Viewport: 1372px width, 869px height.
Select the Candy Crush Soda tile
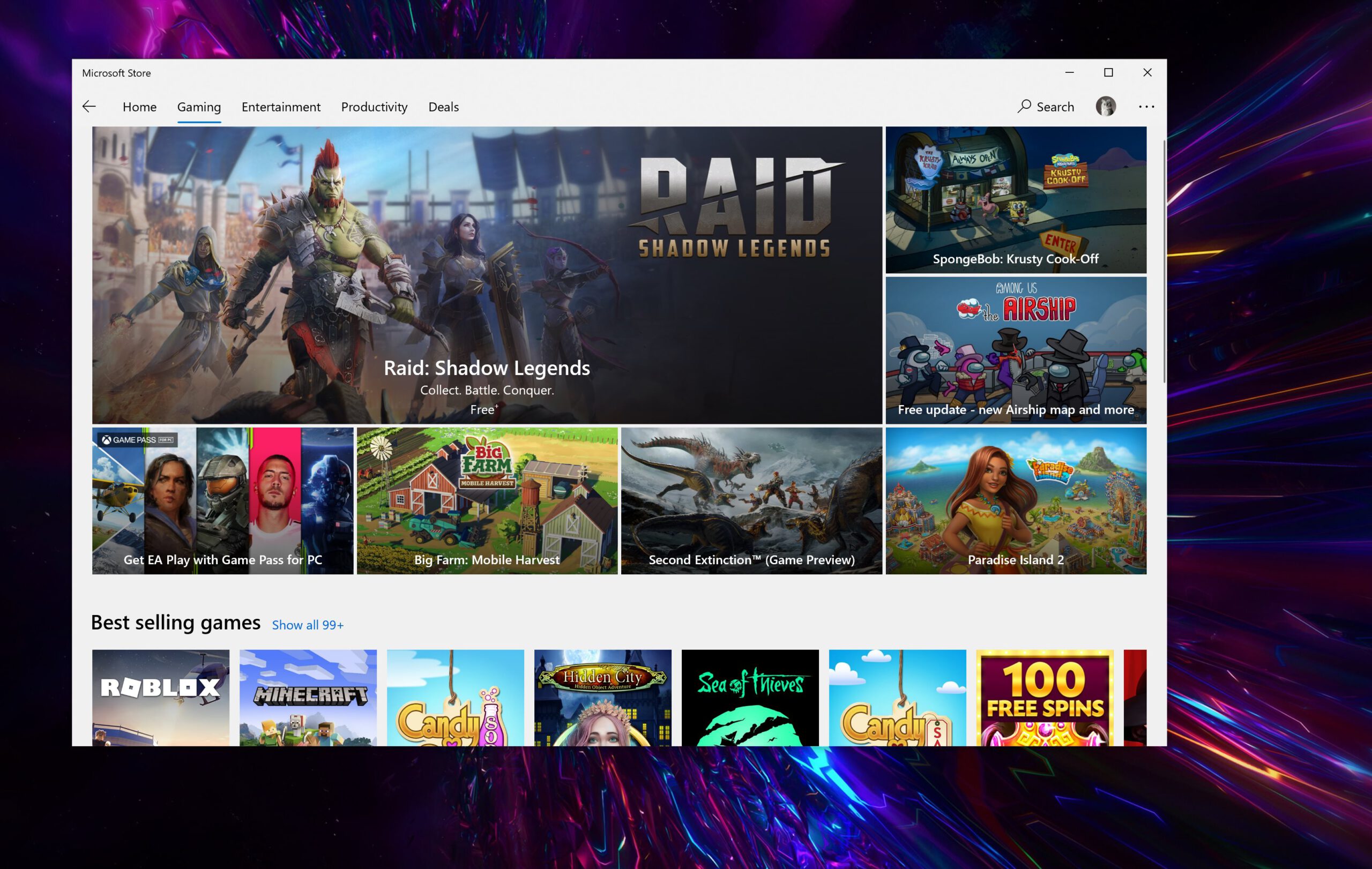[455, 698]
